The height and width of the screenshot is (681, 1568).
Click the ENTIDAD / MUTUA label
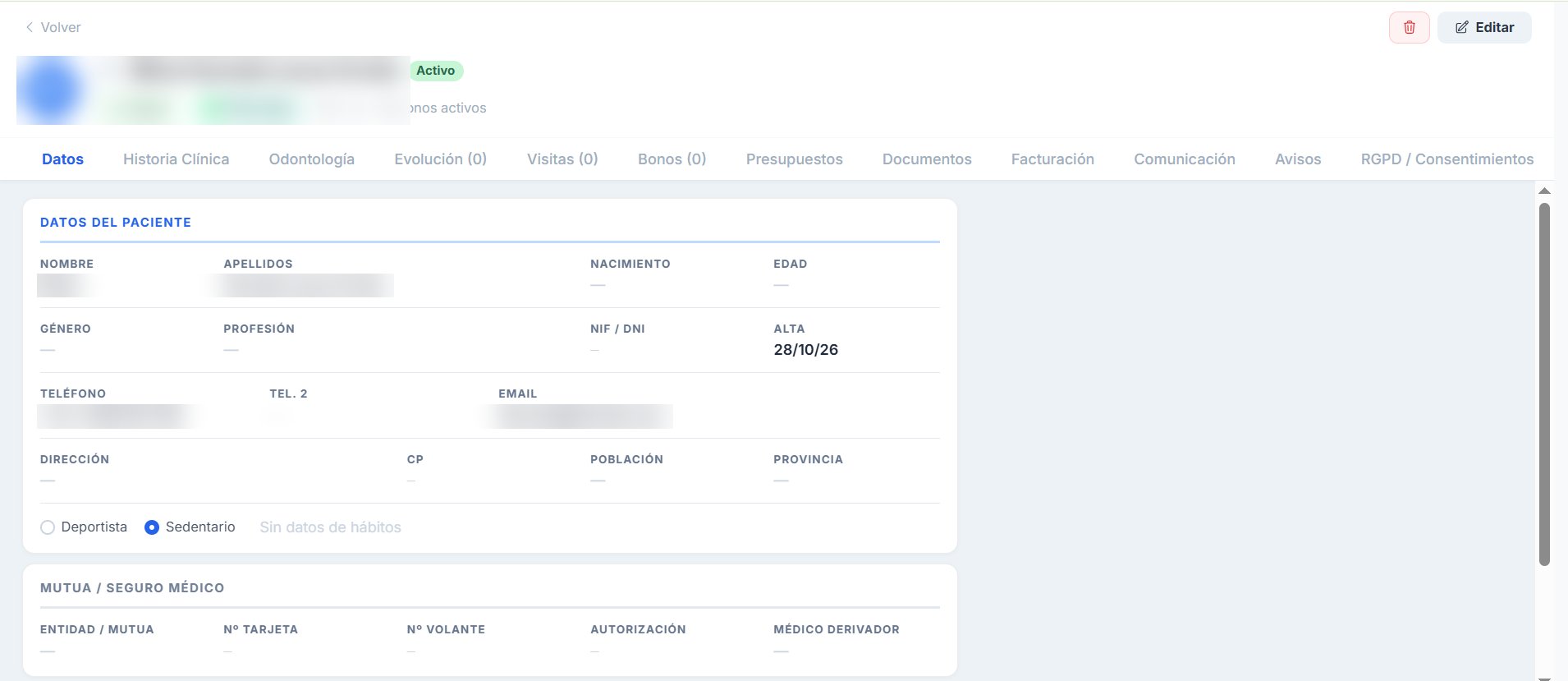click(97, 629)
